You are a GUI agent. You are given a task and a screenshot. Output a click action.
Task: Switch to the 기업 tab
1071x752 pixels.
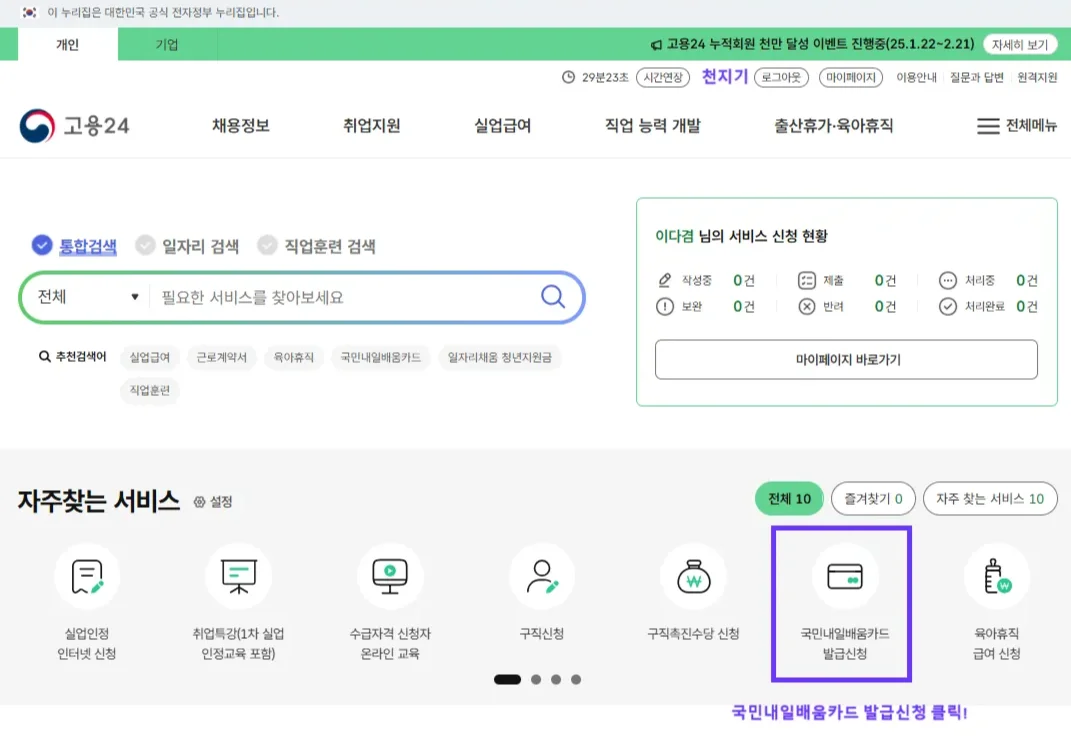(x=168, y=44)
